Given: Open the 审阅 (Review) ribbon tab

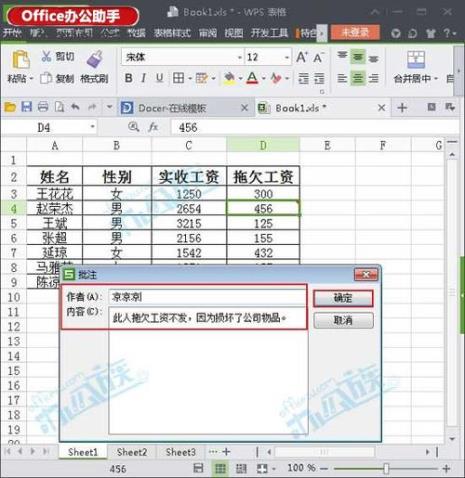Looking at the screenshot, I should tap(208, 33).
